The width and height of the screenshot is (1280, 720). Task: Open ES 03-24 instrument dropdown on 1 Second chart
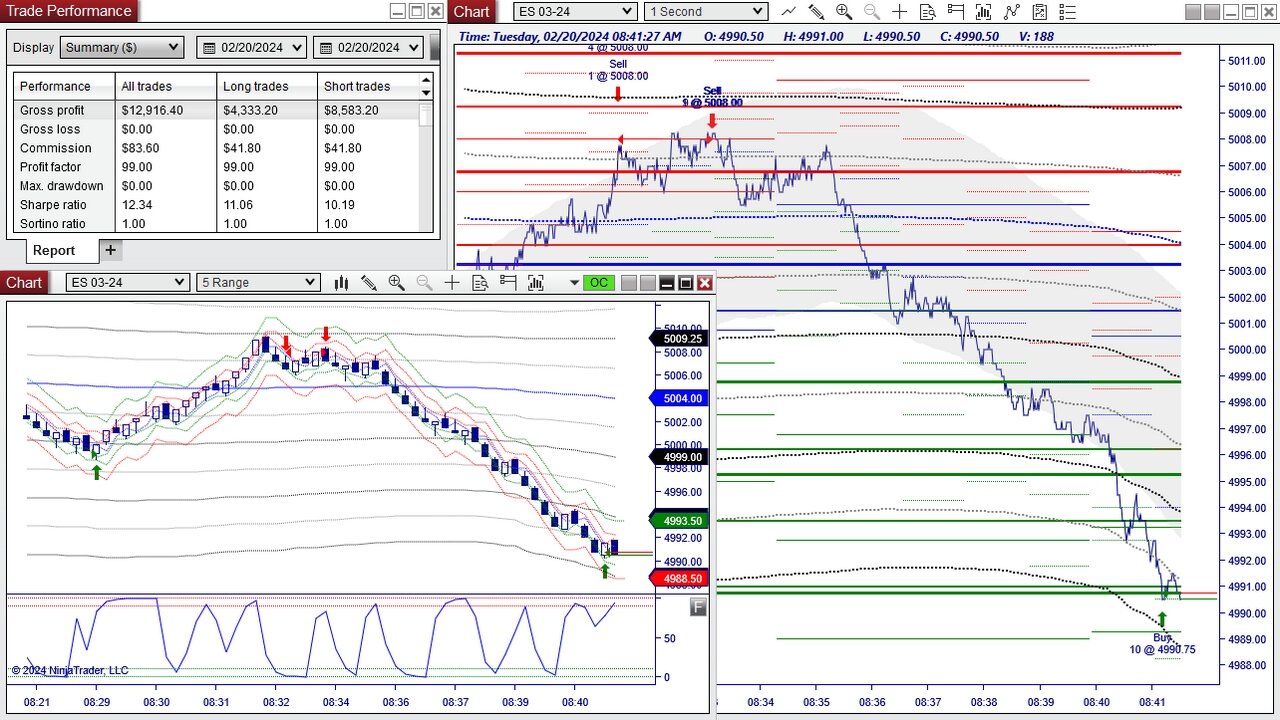(575, 12)
